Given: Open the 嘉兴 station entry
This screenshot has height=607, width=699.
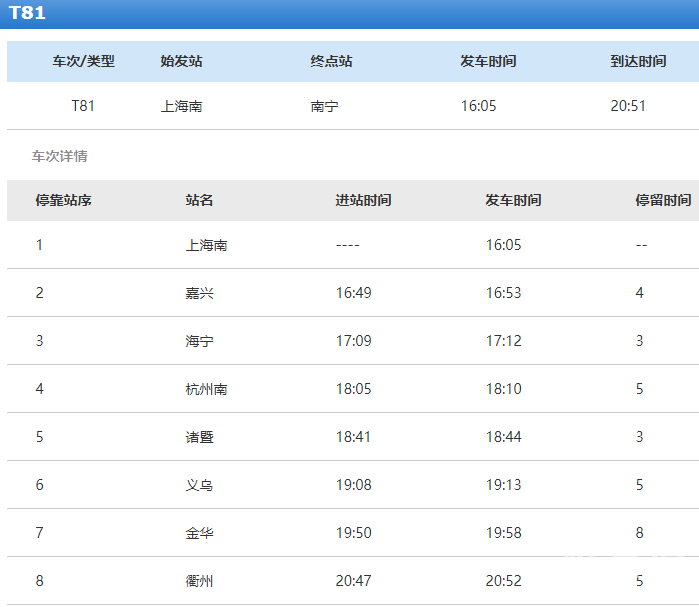Looking at the screenshot, I should [x=200, y=293].
